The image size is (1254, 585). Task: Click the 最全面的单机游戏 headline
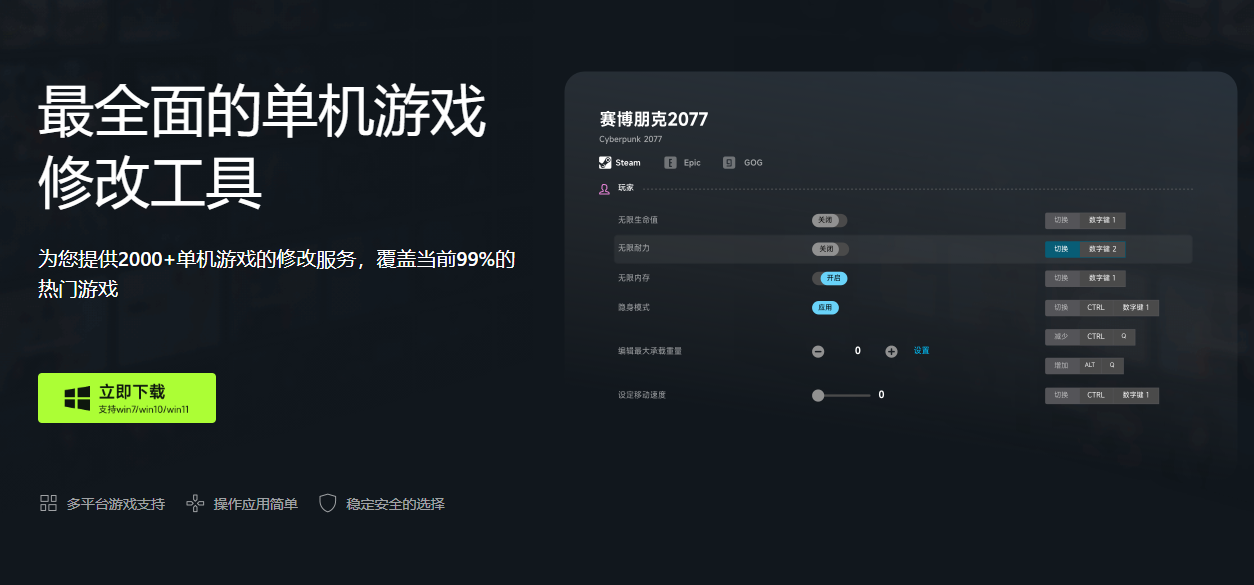coord(262,112)
